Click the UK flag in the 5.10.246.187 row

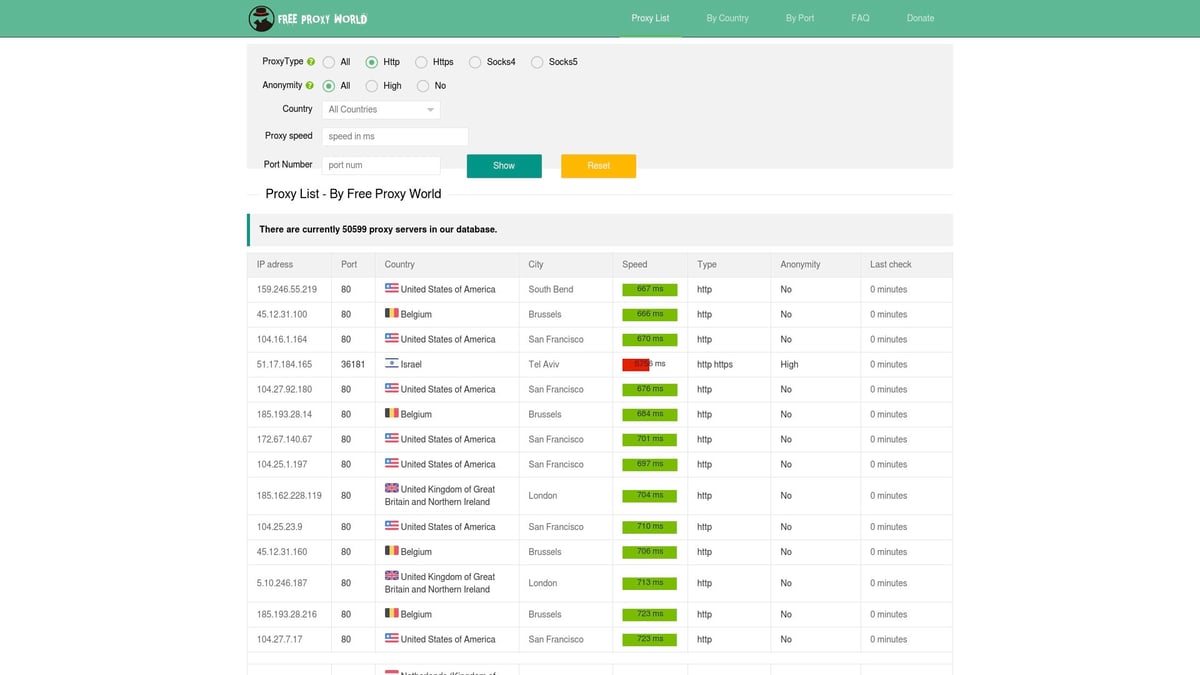(392, 576)
